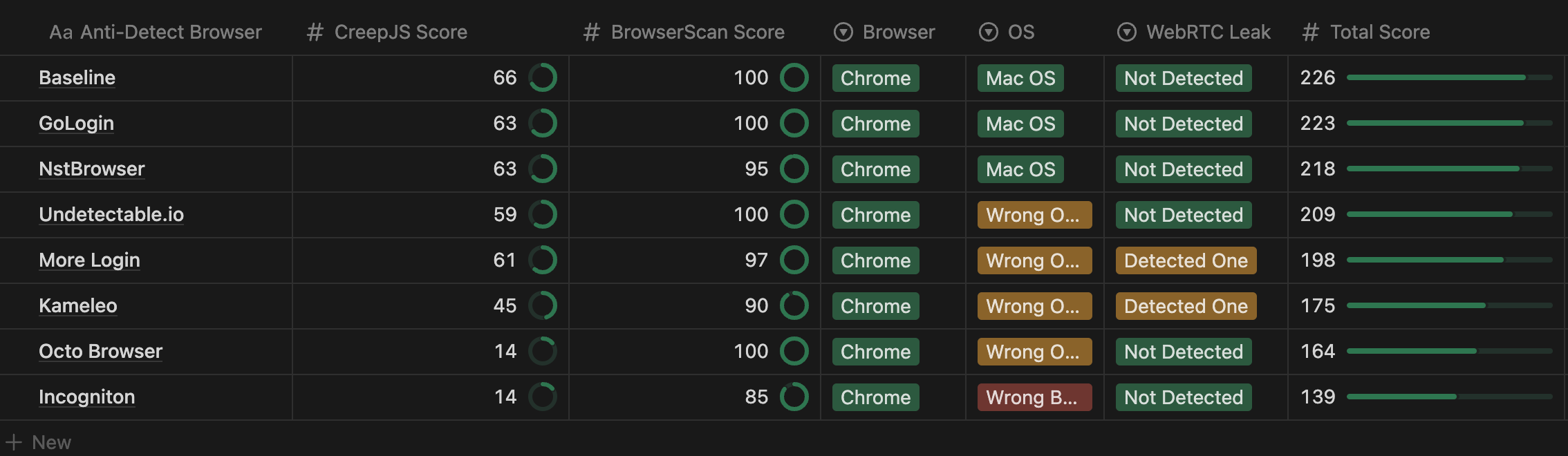
Task: Click Baseline's BrowserScan progress ring
Action: click(794, 77)
